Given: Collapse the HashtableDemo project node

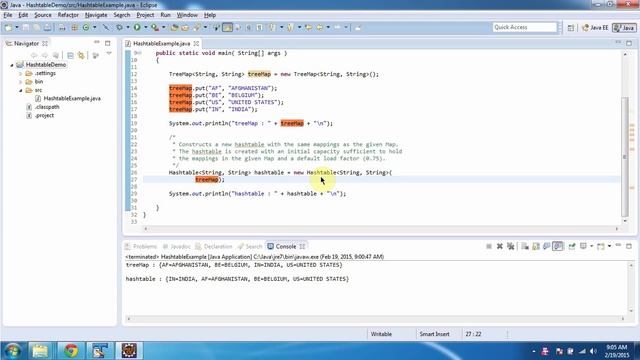Looking at the screenshot, I should (x=12, y=65).
